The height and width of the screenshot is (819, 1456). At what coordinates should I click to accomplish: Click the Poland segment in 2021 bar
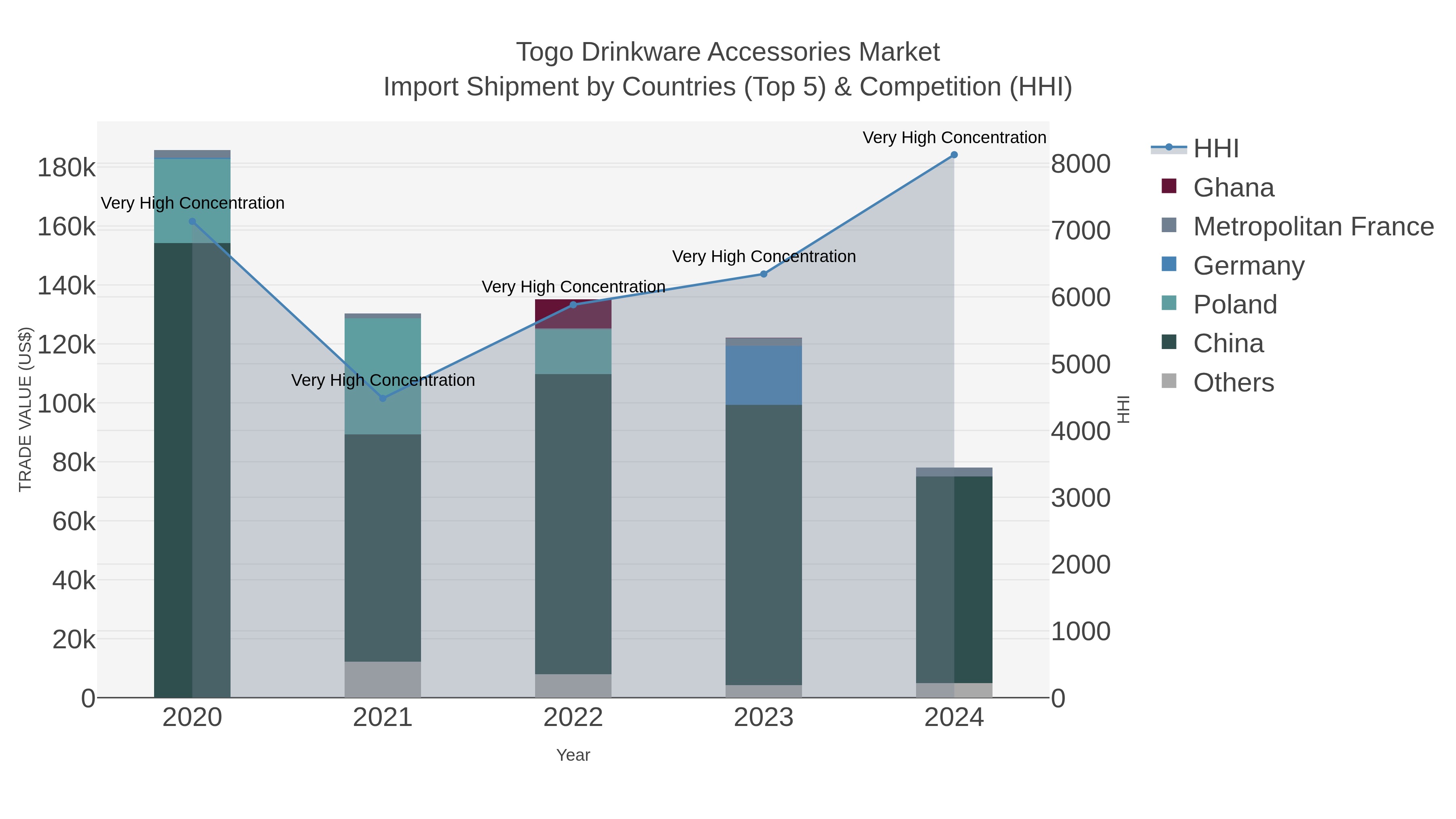pyautogui.click(x=383, y=377)
